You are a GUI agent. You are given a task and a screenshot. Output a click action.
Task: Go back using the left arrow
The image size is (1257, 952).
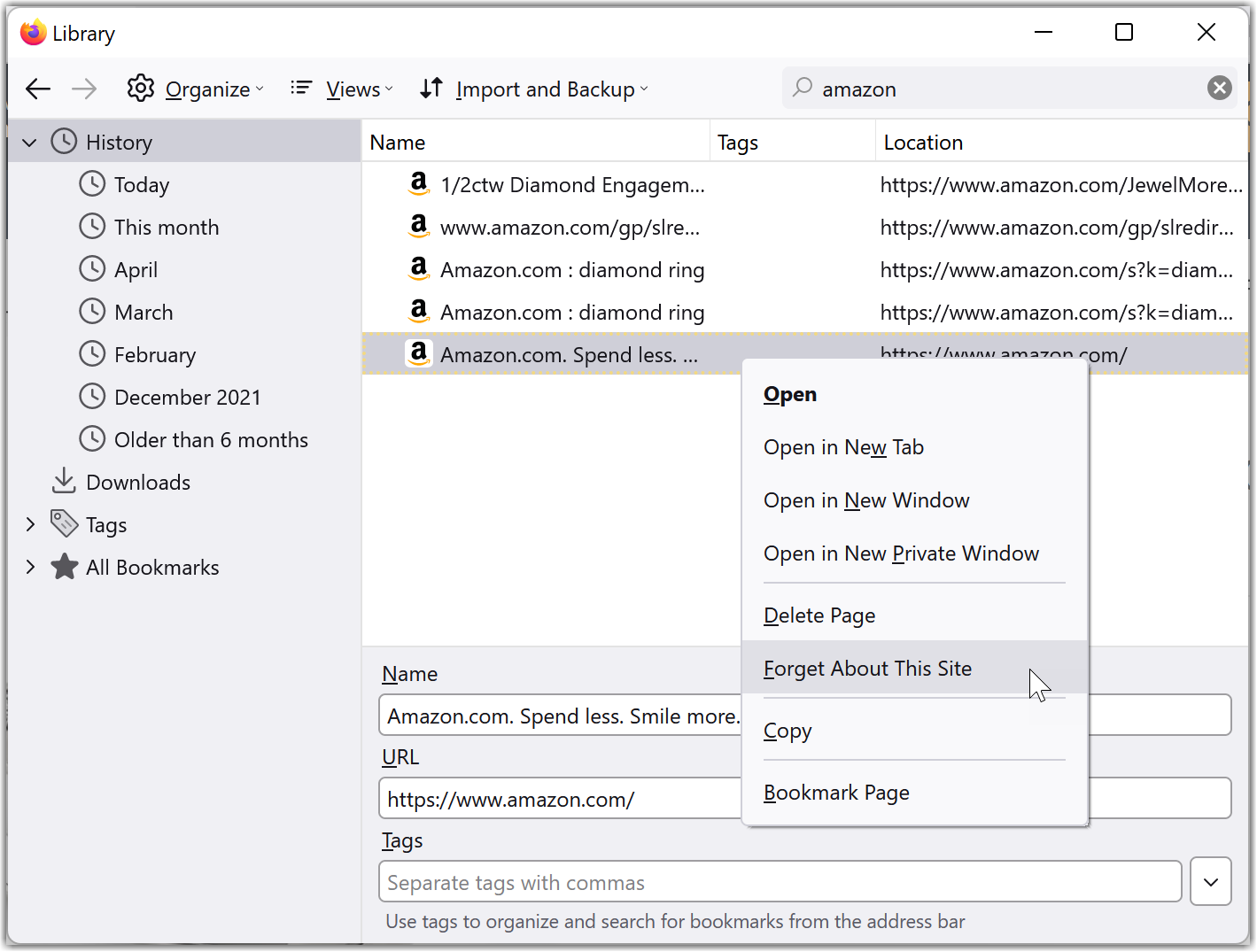38,89
